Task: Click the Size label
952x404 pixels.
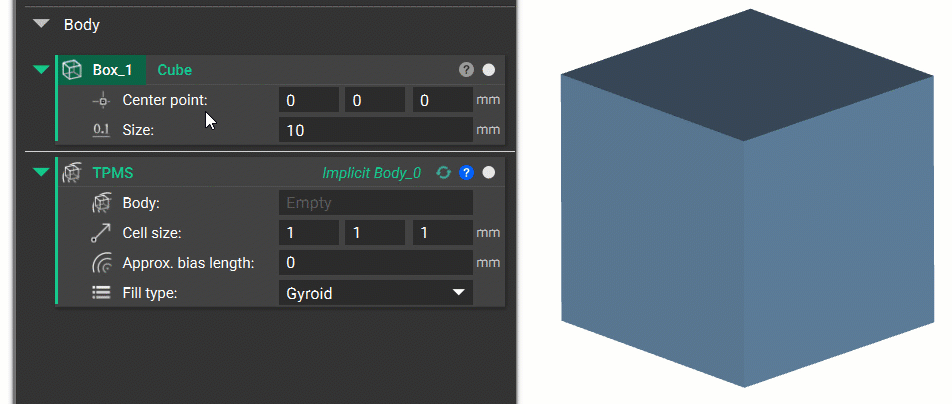Action: point(138,130)
